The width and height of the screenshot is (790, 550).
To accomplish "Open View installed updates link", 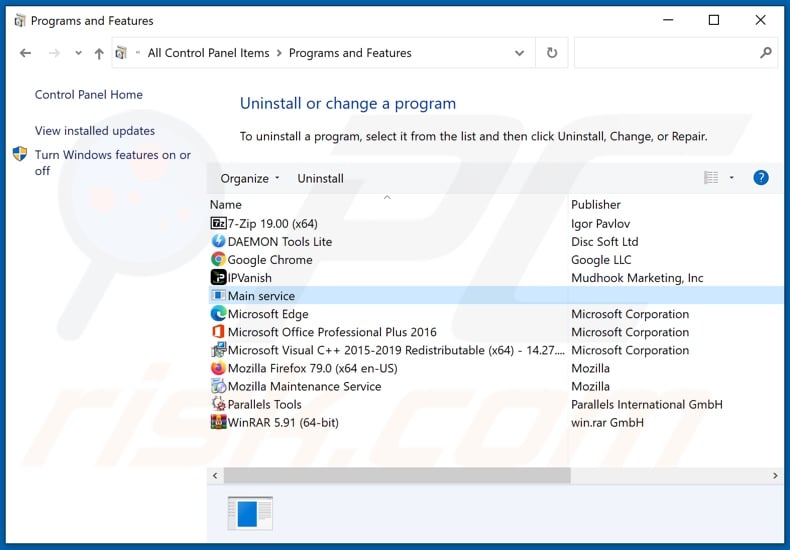I will 95,131.
